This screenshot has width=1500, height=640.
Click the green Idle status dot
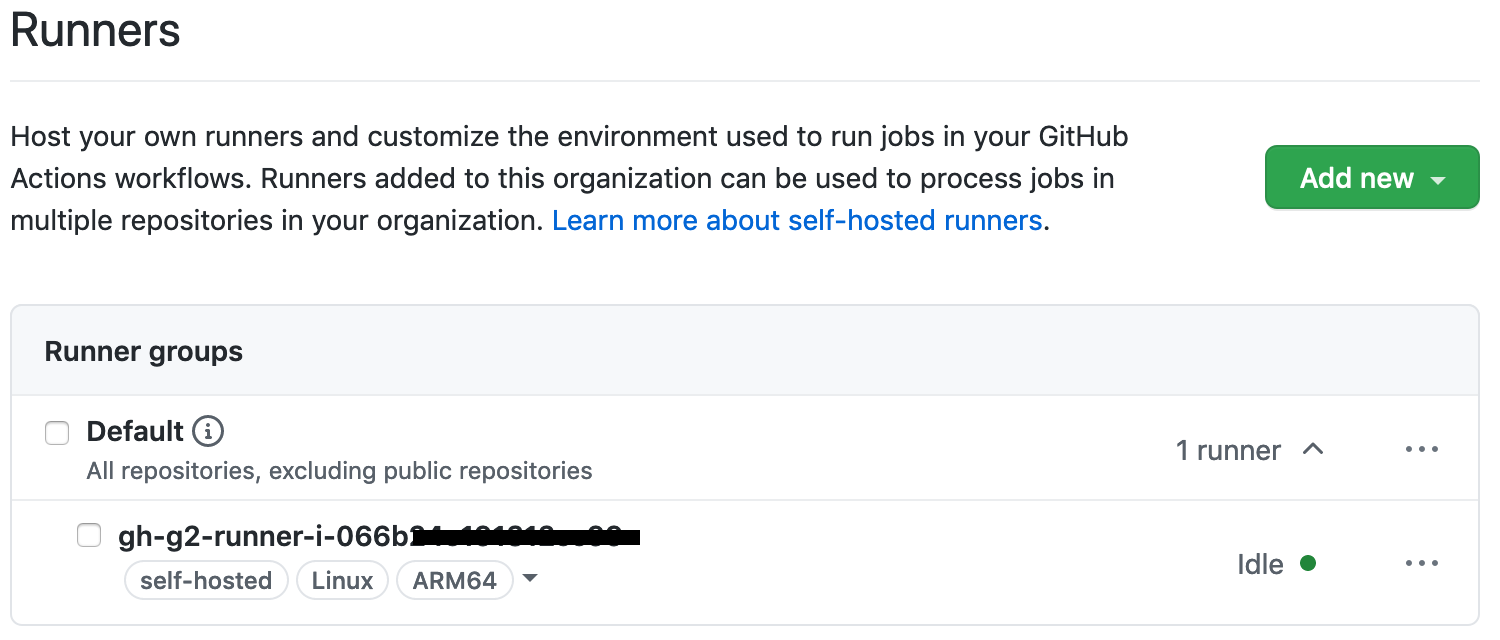1307,564
